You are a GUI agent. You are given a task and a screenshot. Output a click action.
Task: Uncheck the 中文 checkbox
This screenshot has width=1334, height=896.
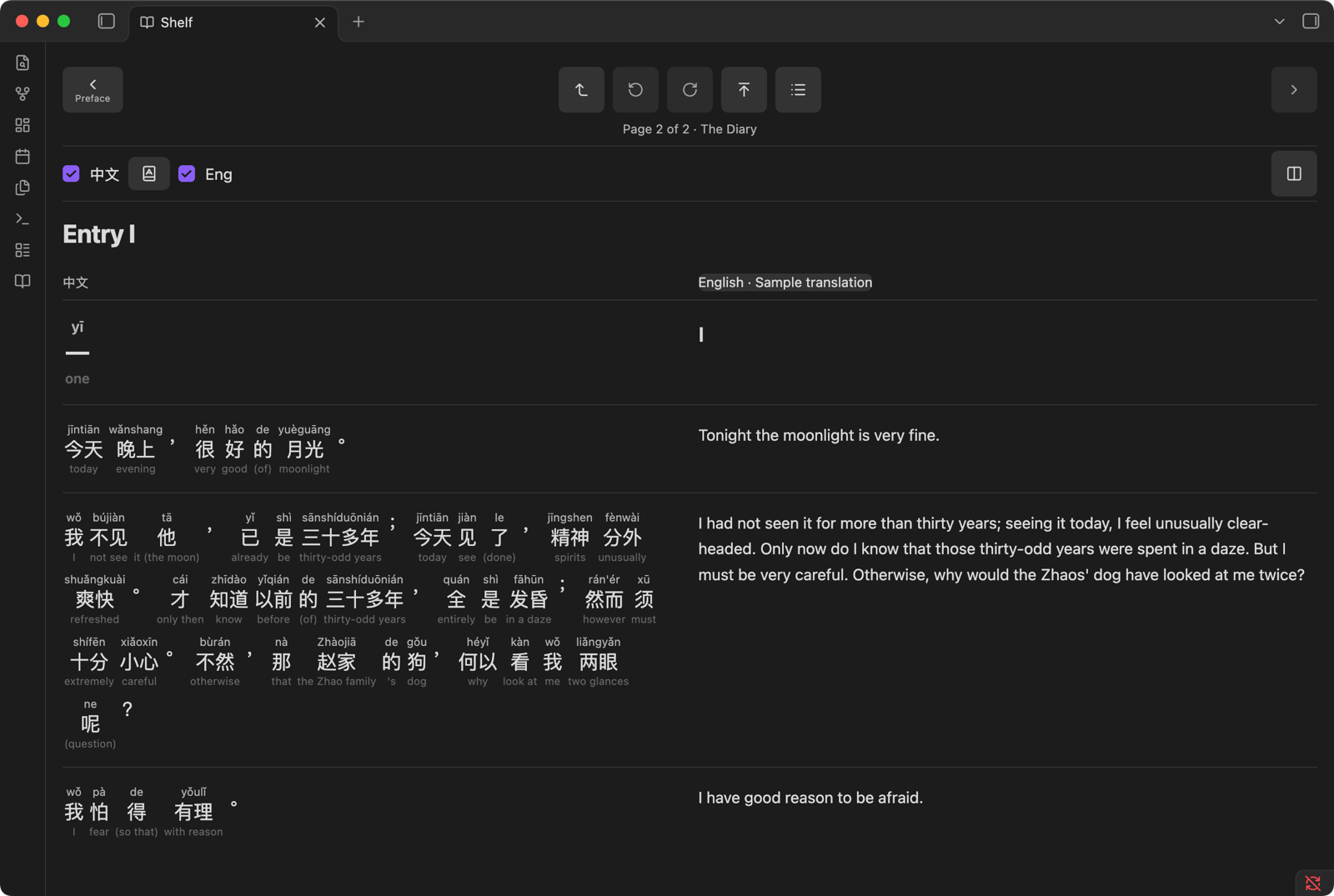(x=71, y=173)
